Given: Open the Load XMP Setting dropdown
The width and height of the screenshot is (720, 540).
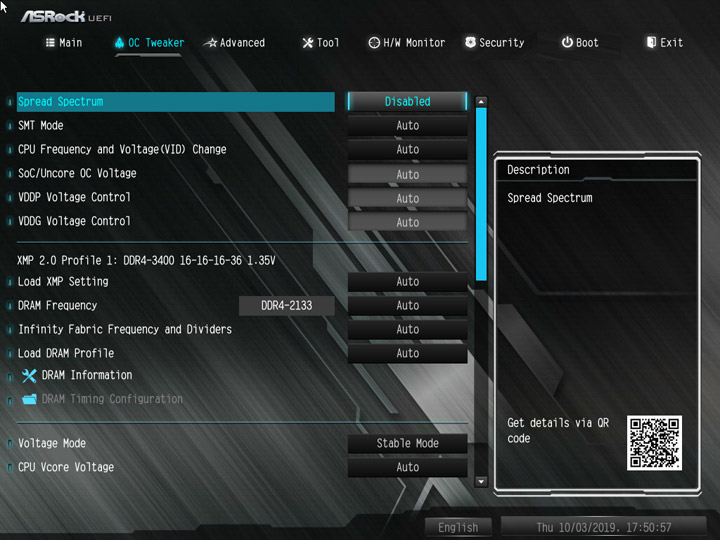Looking at the screenshot, I should pos(408,281).
